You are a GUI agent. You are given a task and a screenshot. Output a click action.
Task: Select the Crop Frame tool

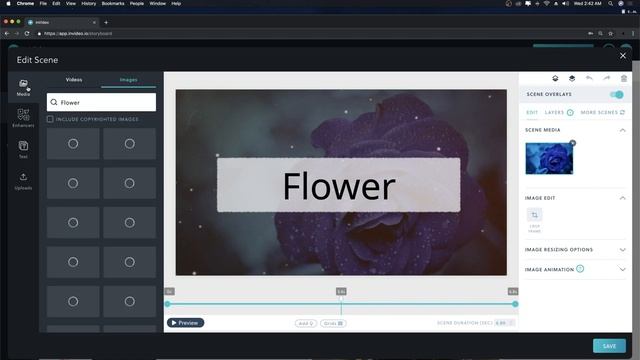click(534, 220)
